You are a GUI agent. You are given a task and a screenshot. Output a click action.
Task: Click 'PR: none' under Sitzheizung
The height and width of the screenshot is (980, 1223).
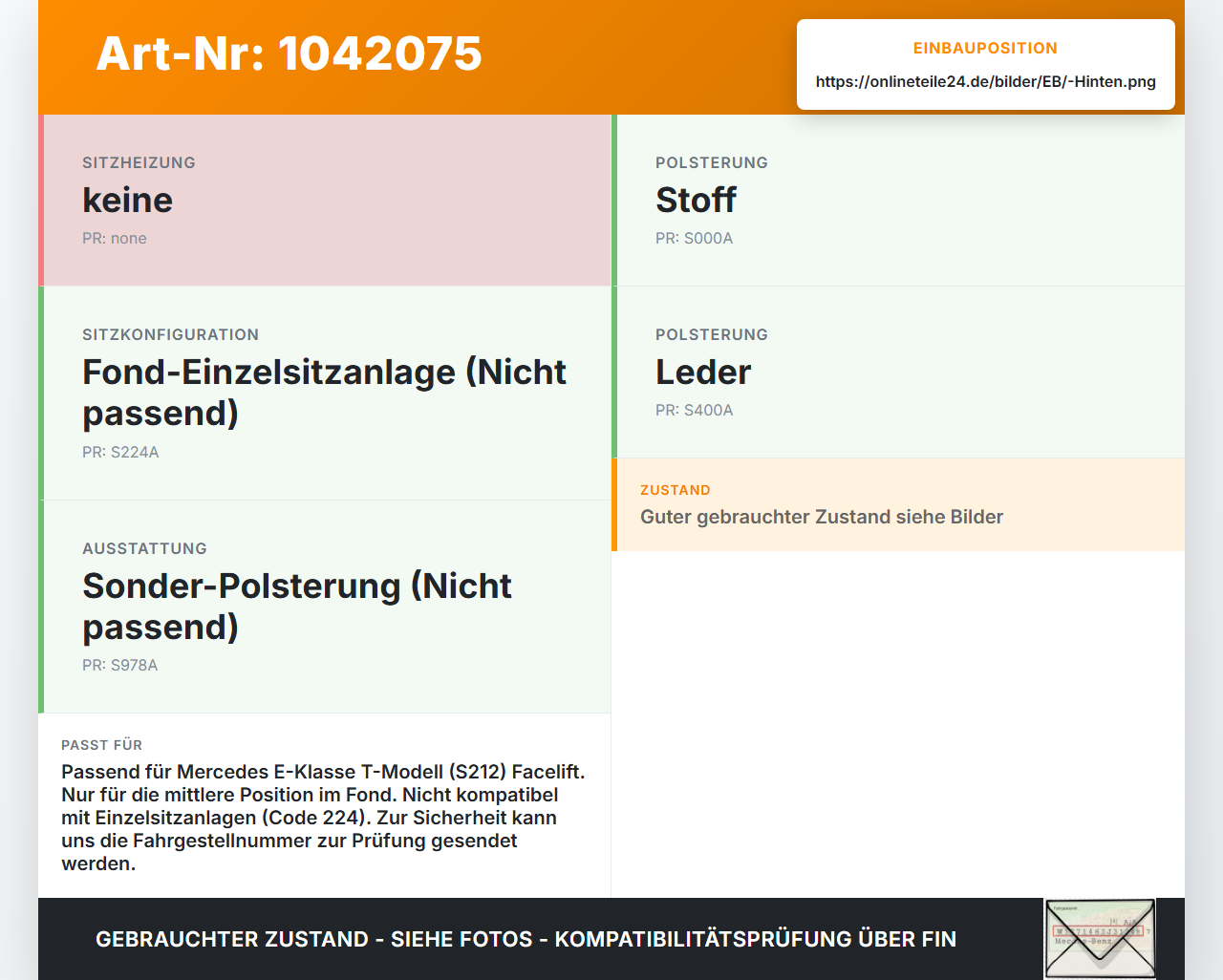click(x=114, y=238)
